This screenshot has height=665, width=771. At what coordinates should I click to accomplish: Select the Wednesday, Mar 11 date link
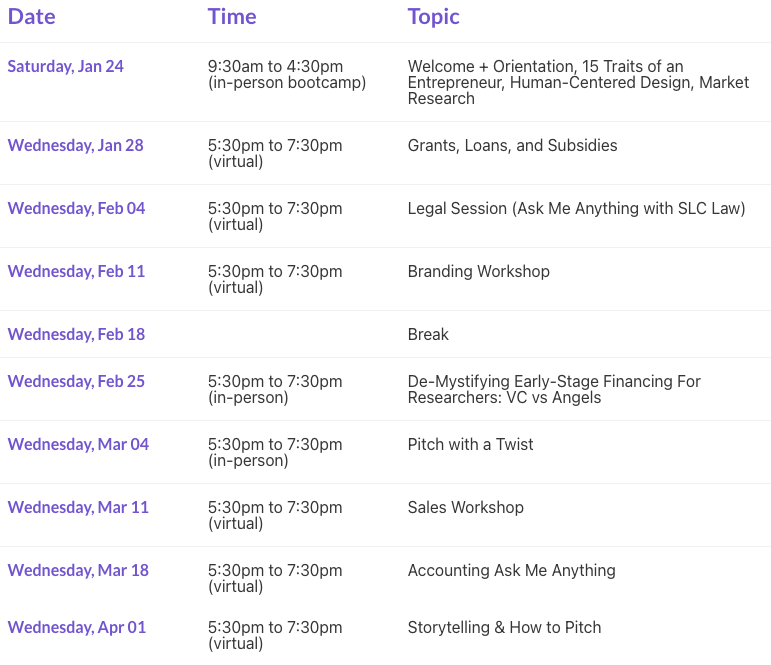(x=78, y=508)
